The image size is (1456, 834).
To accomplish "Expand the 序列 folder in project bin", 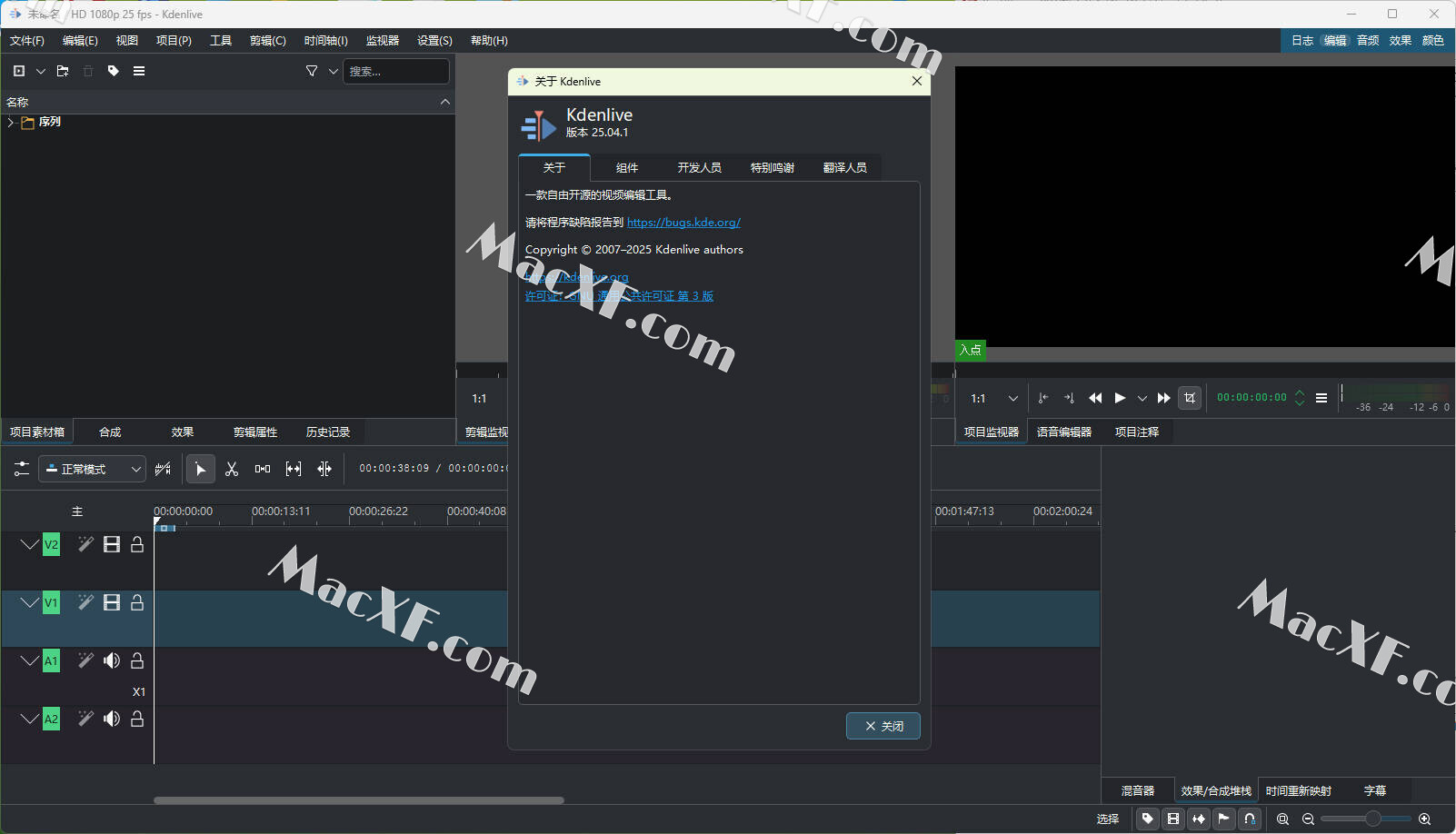I will click(x=10, y=122).
